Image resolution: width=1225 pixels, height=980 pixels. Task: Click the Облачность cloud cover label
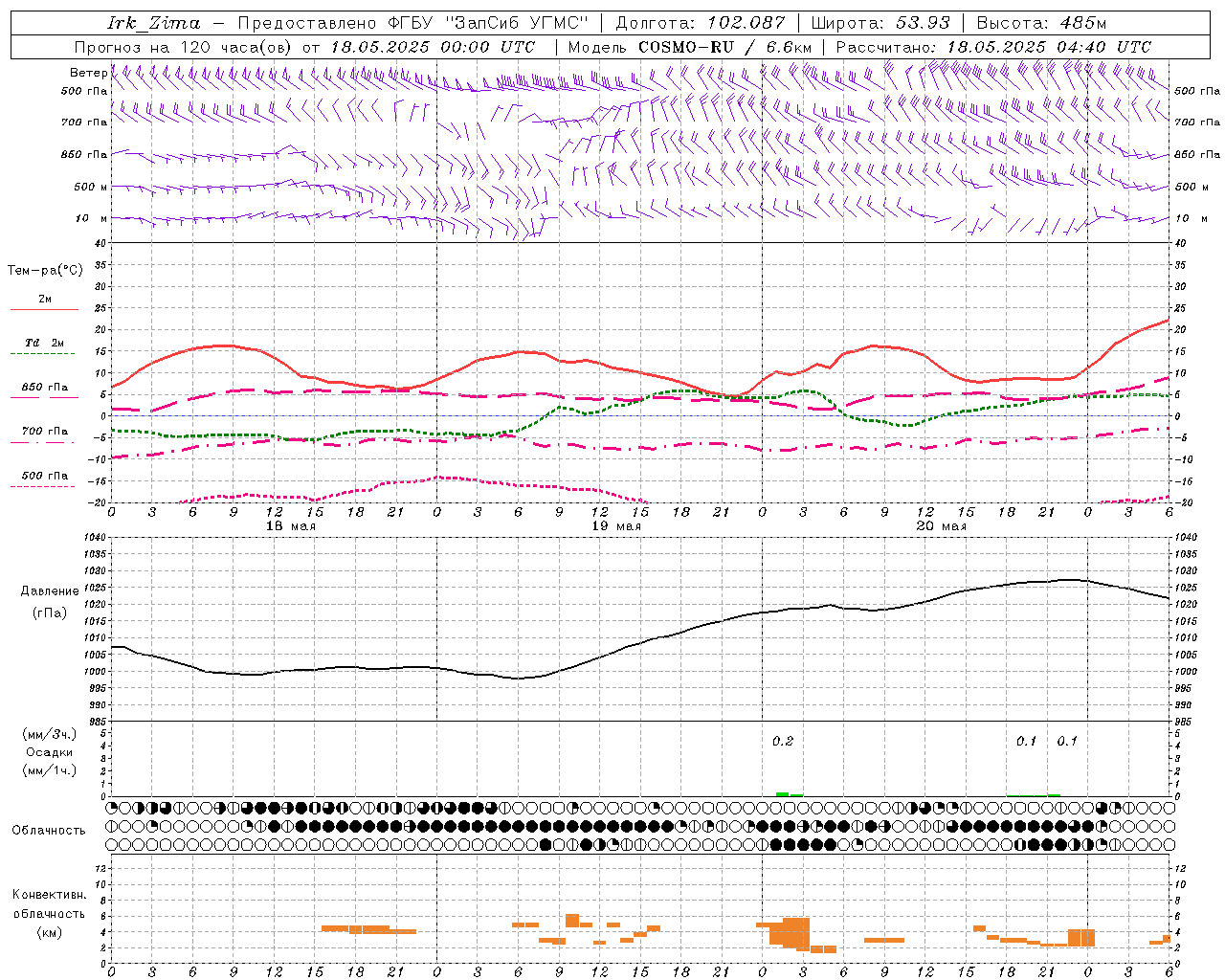(x=49, y=830)
